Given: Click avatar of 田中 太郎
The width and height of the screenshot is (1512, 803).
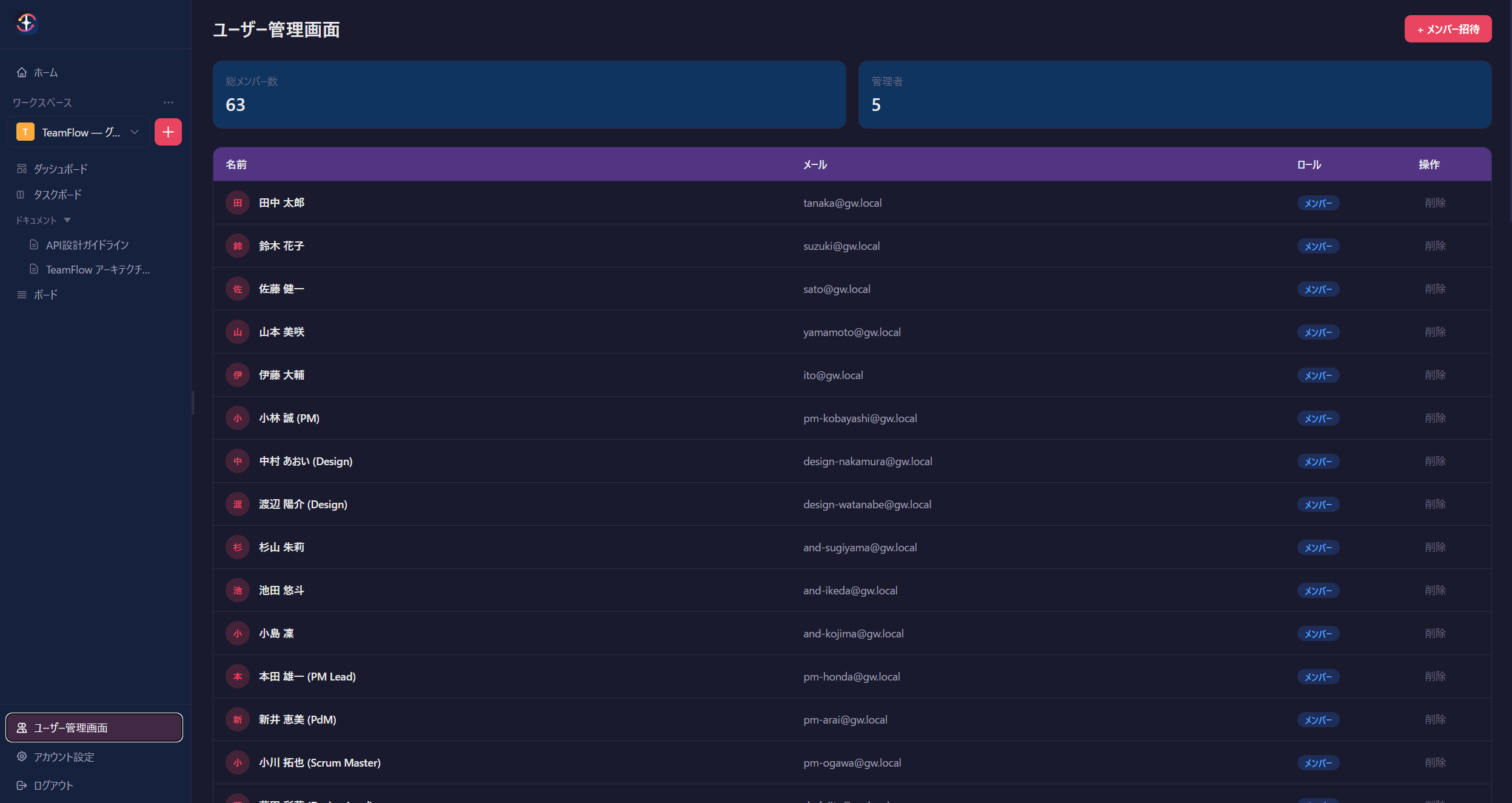Looking at the screenshot, I should [x=238, y=203].
